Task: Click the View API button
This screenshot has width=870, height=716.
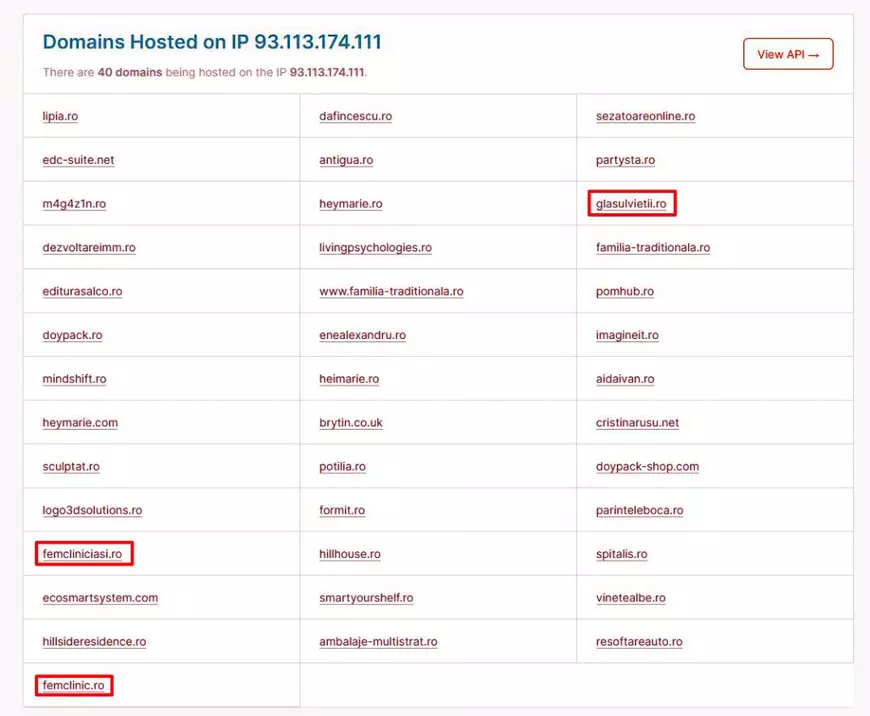Action: [x=788, y=54]
